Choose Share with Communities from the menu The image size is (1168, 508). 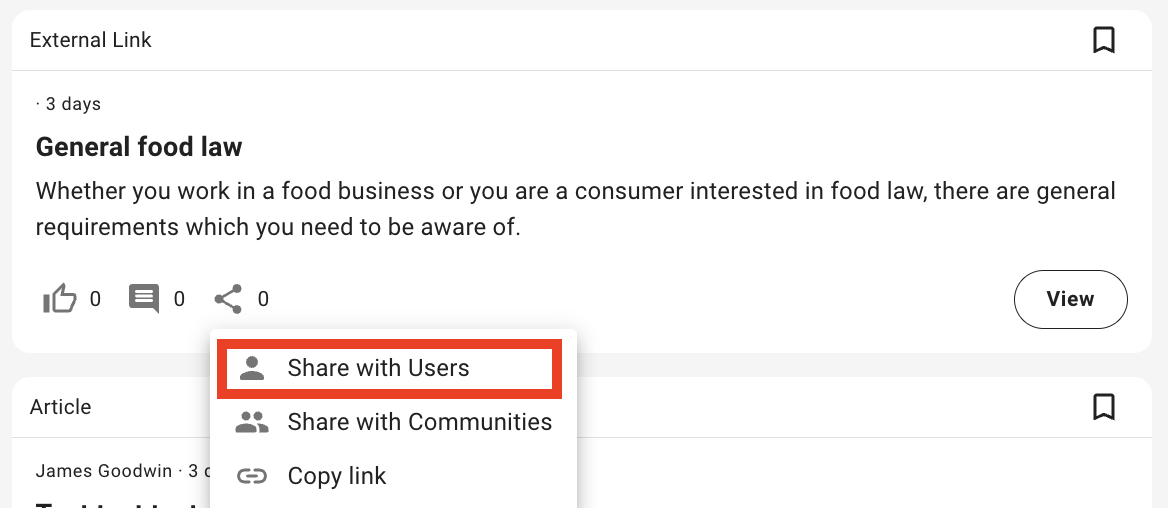point(419,422)
